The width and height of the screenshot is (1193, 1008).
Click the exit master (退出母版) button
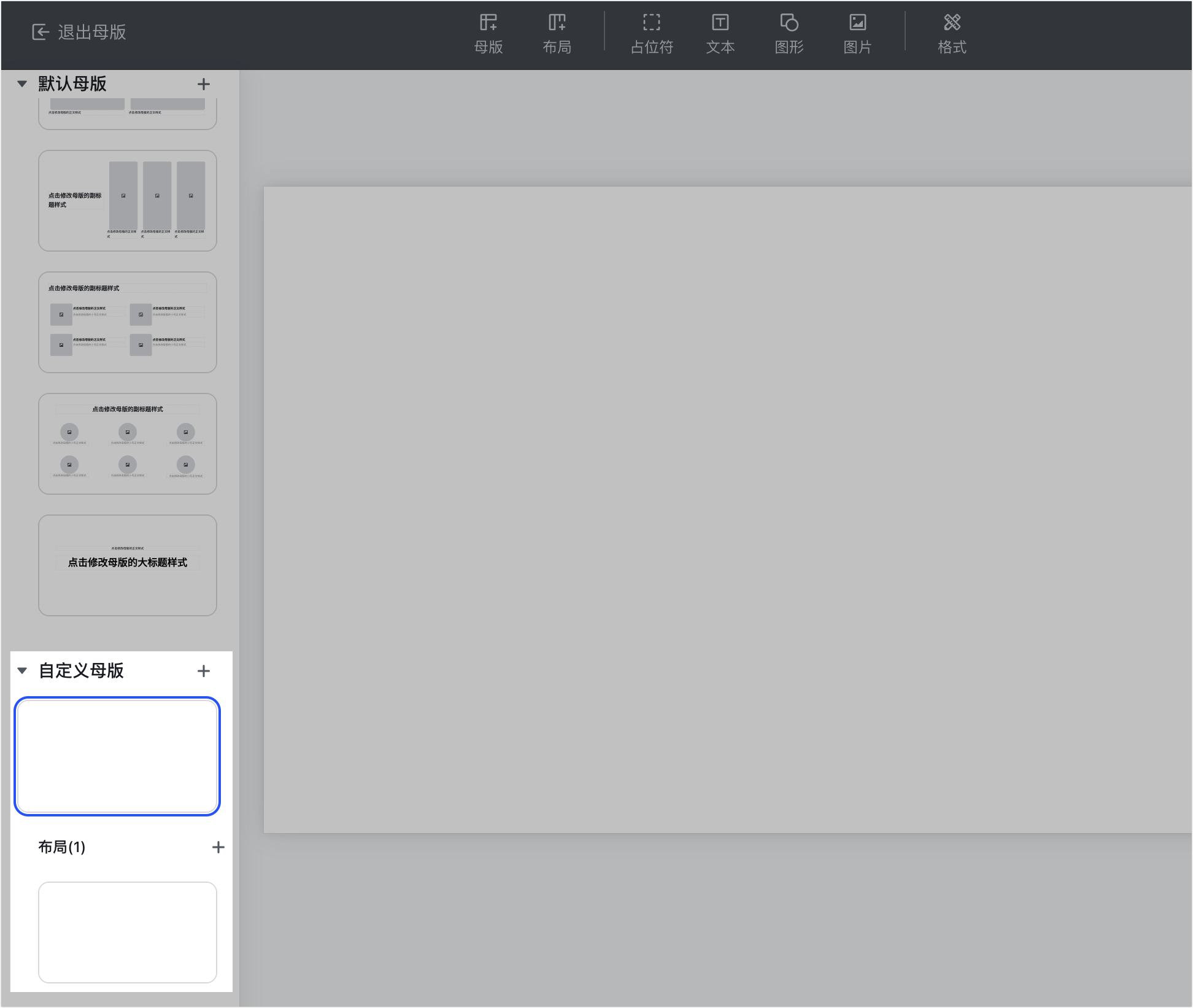pos(79,32)
